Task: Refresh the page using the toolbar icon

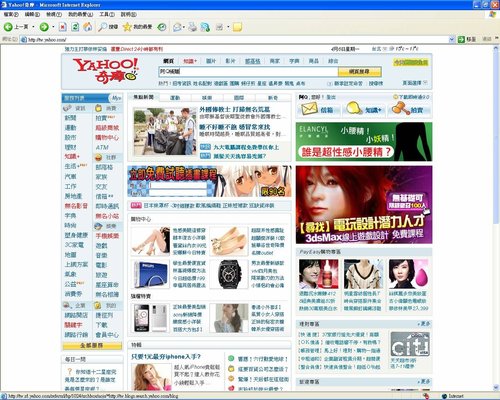Action: point(75,27)
